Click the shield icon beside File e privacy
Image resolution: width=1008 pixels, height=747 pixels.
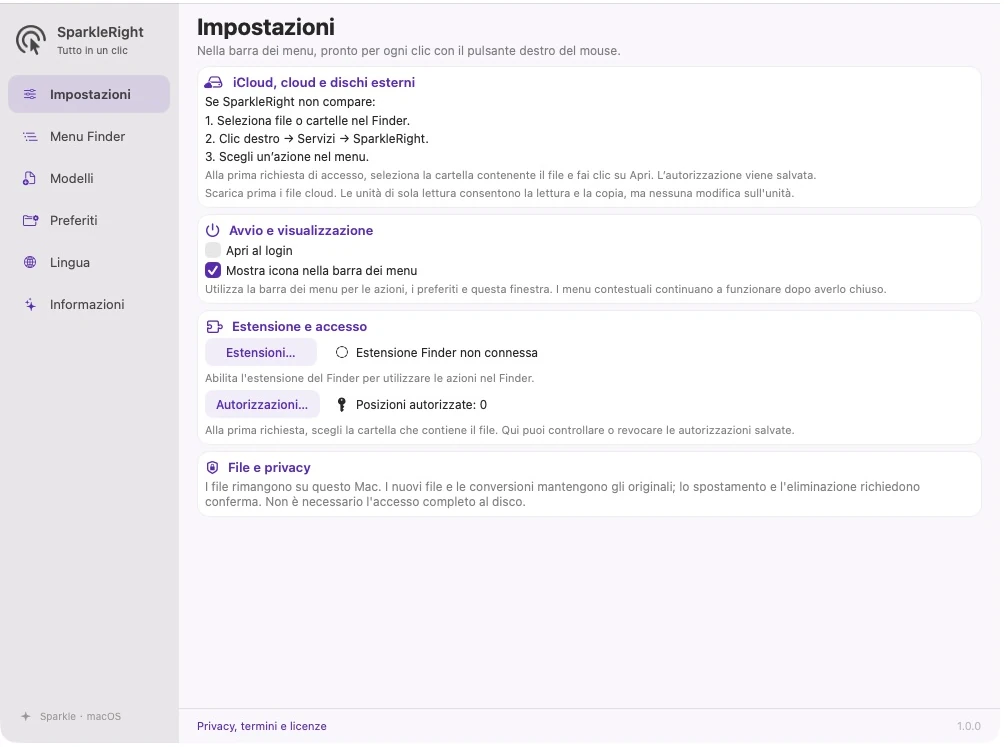[212, 467]
